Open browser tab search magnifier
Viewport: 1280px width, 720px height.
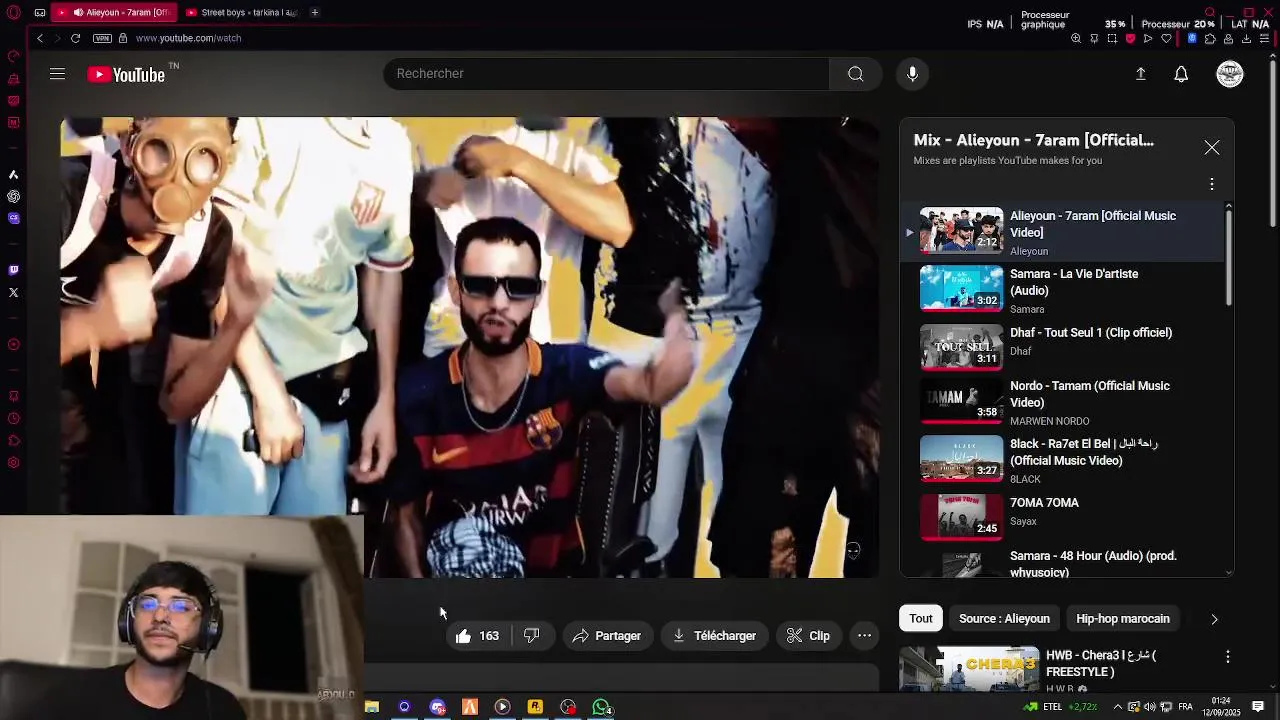[1210, 13]
